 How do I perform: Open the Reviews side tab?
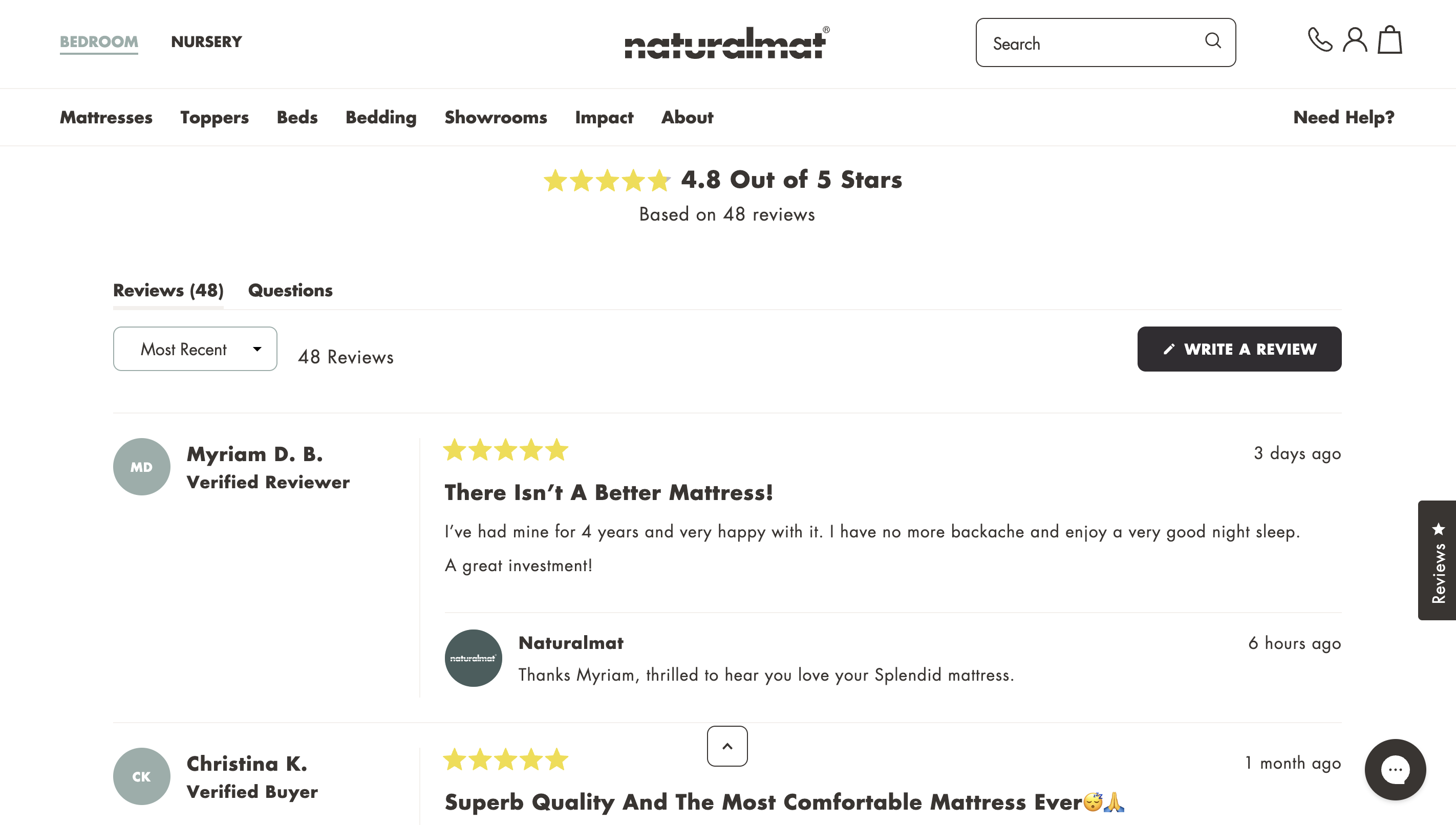tap(1437, 560)
